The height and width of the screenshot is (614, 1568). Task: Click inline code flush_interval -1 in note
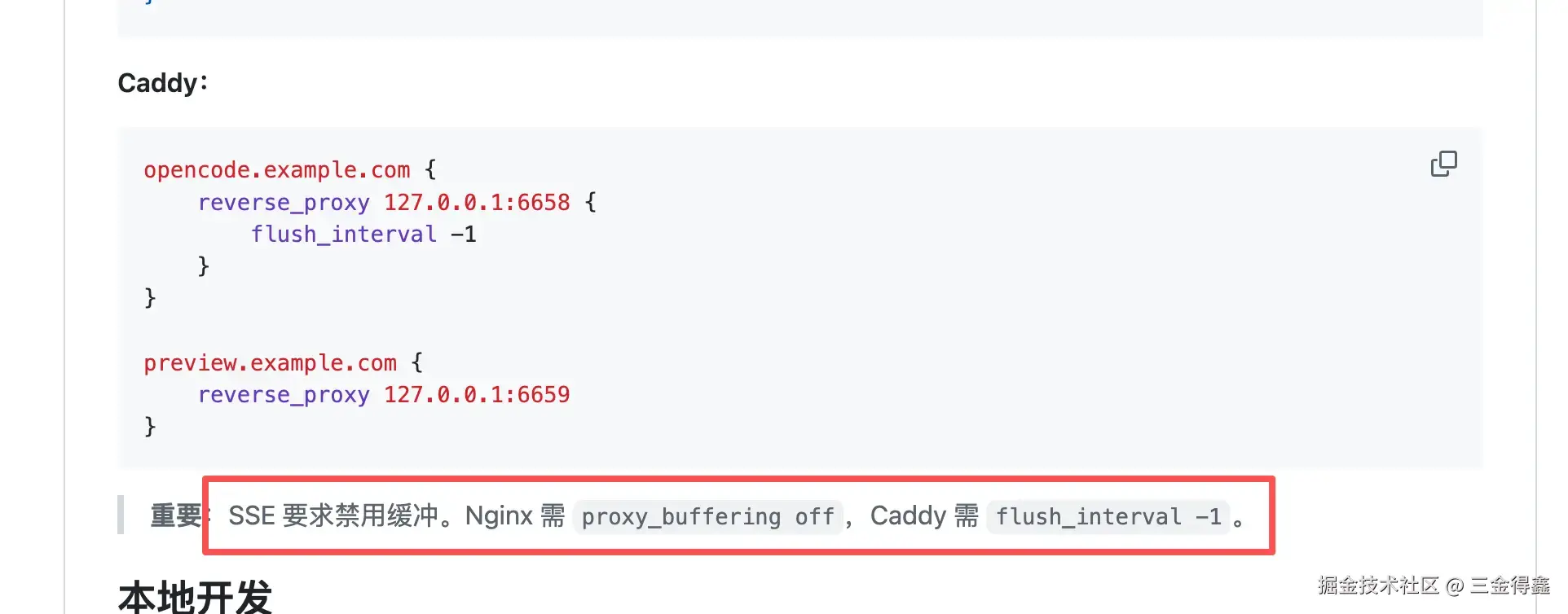pos(1108,516)
